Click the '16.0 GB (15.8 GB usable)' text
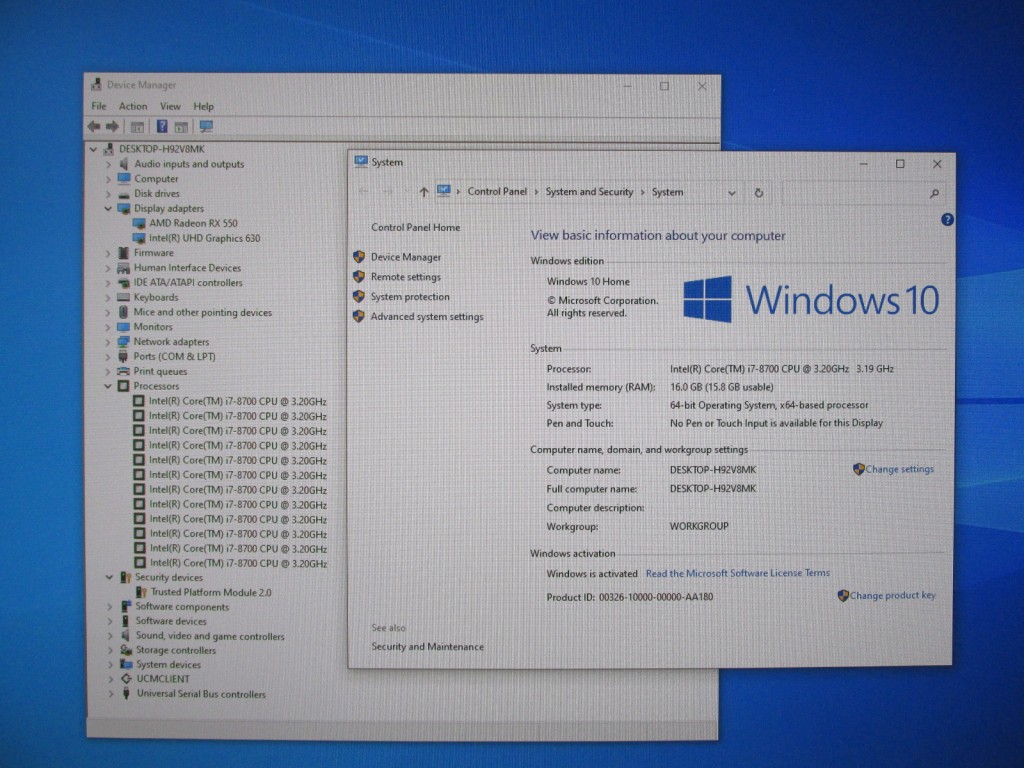This screenshot has height=768, width=1024. [x=721, y=387]
